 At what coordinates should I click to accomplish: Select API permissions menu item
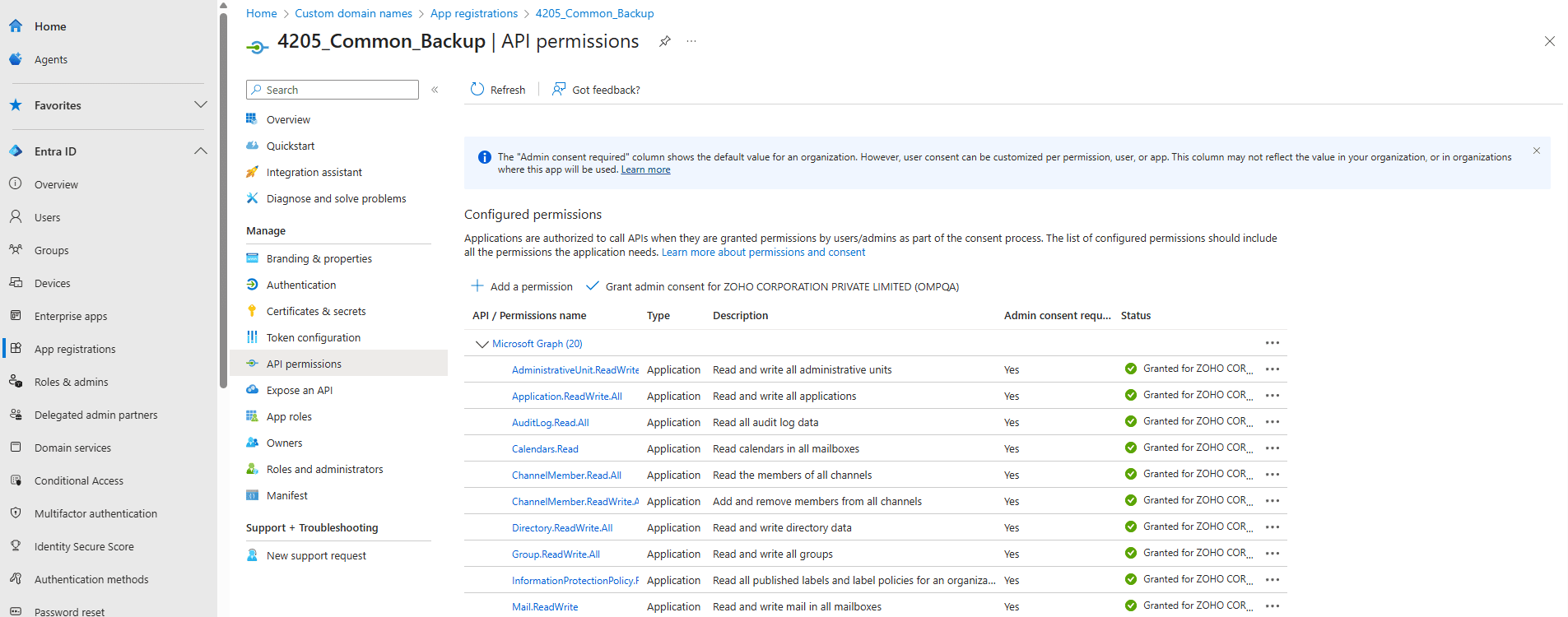pyautogui.click(x=338, y=364)
